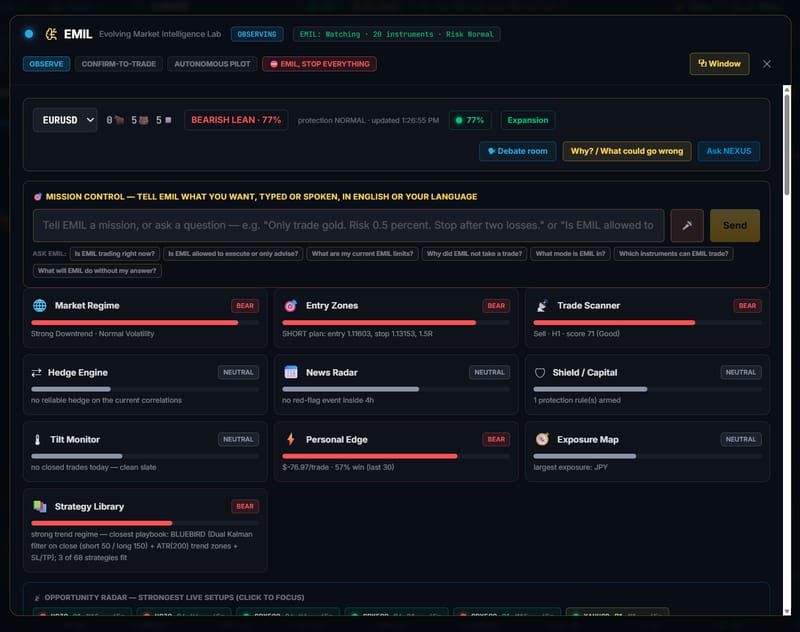
Task: Click the panel's vertical scrollbar
Action: pyautogui.click(x=787, y=145)
